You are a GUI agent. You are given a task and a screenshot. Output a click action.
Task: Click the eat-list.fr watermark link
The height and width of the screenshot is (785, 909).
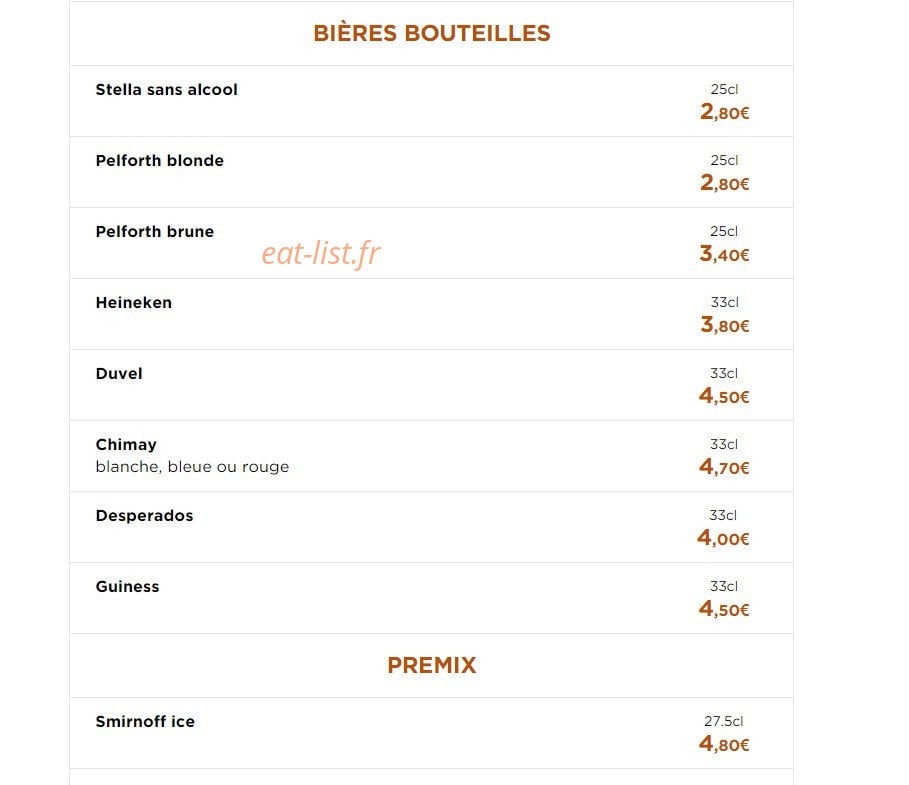[x=321, y=253]
